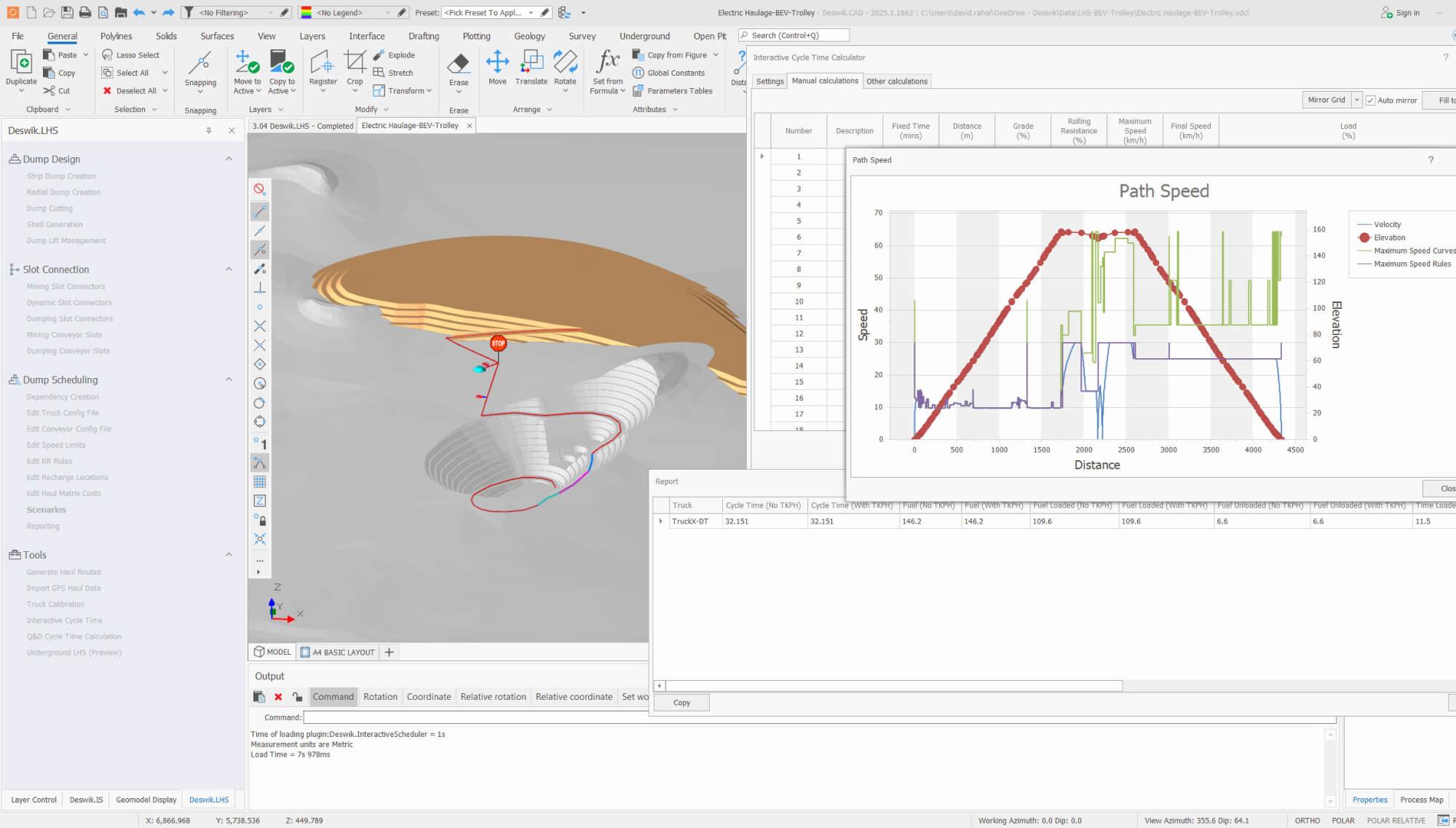Switch to Manual calculations tab
The height and width of the screenshot is (828, 1456).
[824, 81]
